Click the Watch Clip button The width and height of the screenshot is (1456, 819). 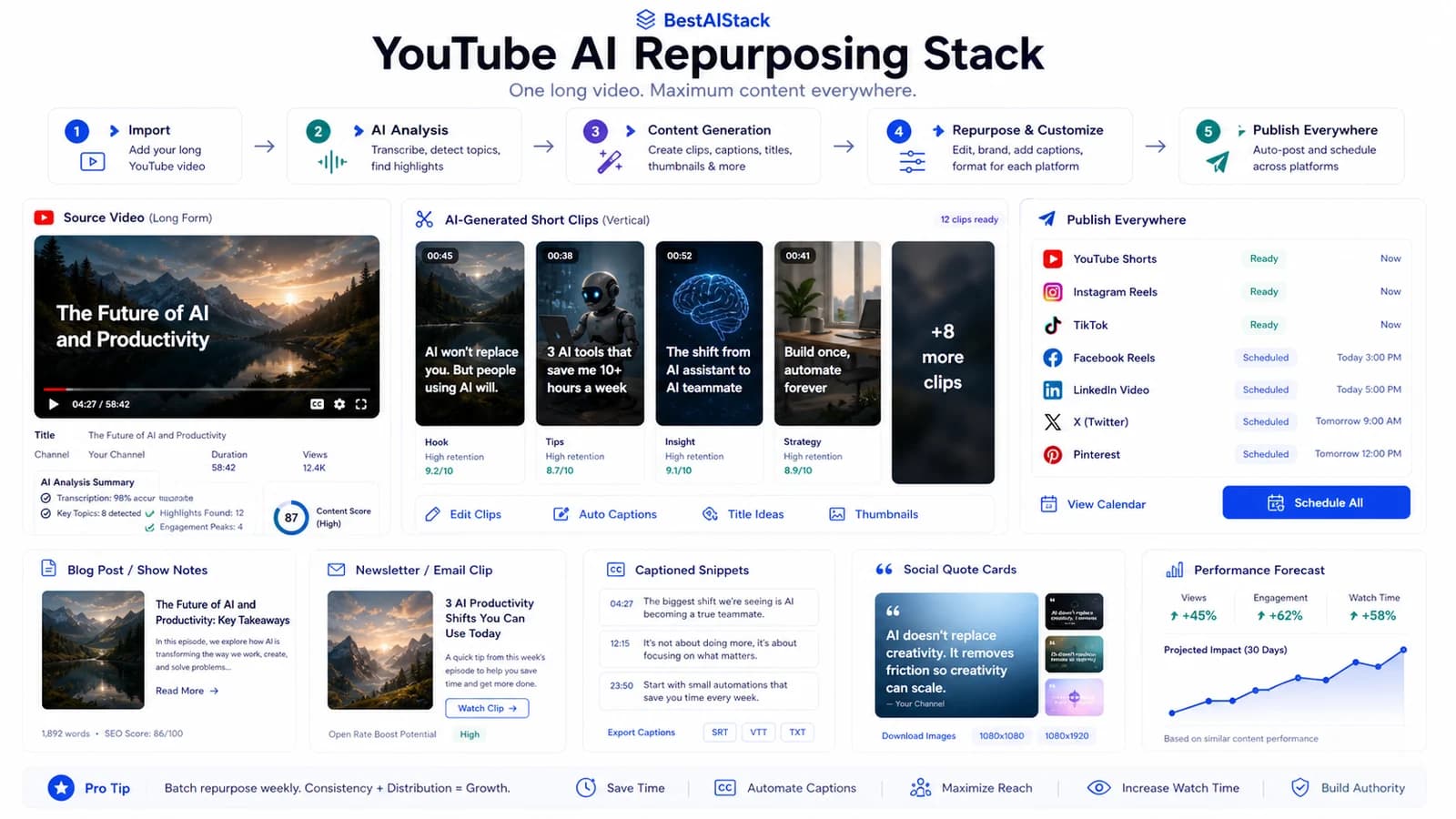click(x=487, y=708)
